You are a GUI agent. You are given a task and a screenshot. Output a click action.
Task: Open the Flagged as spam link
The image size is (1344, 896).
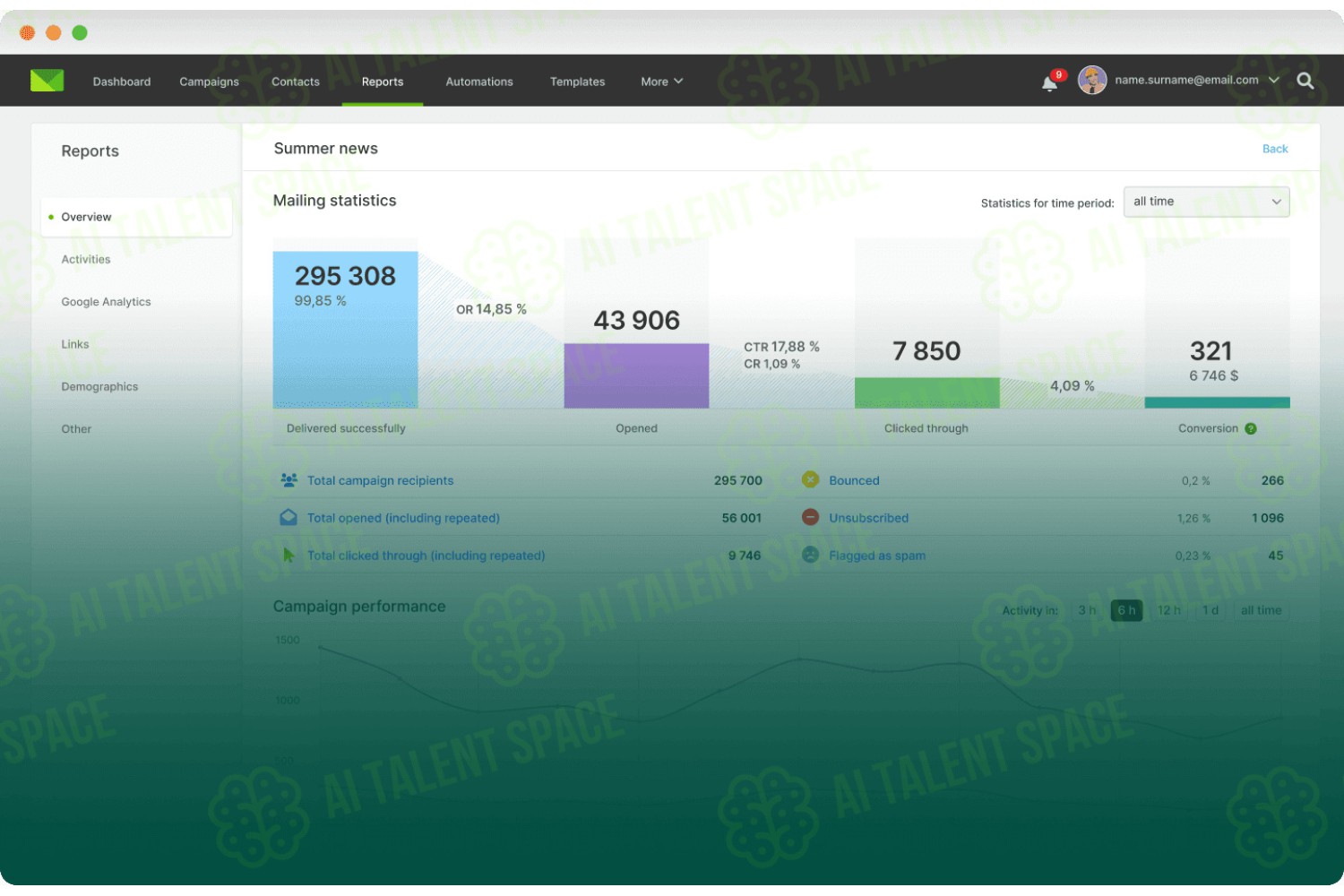click(877, 556)
